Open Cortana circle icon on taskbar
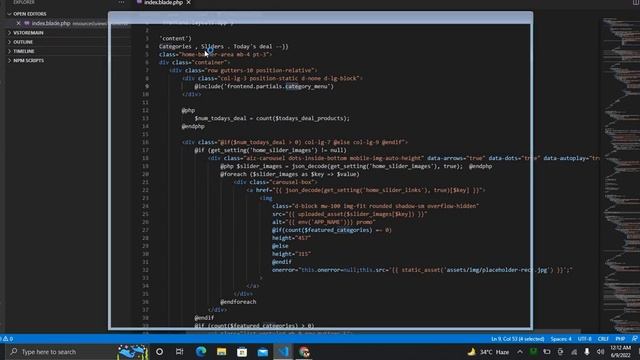Screen dimensions: 640x360 pos(159,351)
